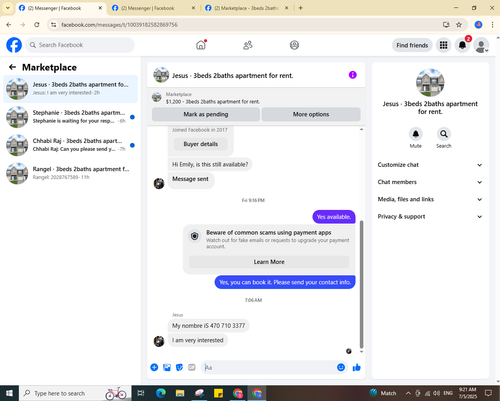Open the Friends icon in top navigation

point(248,45)
